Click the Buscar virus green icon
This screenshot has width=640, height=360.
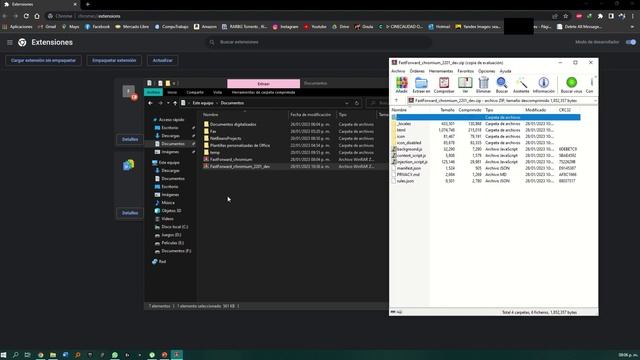click(571, 85)
